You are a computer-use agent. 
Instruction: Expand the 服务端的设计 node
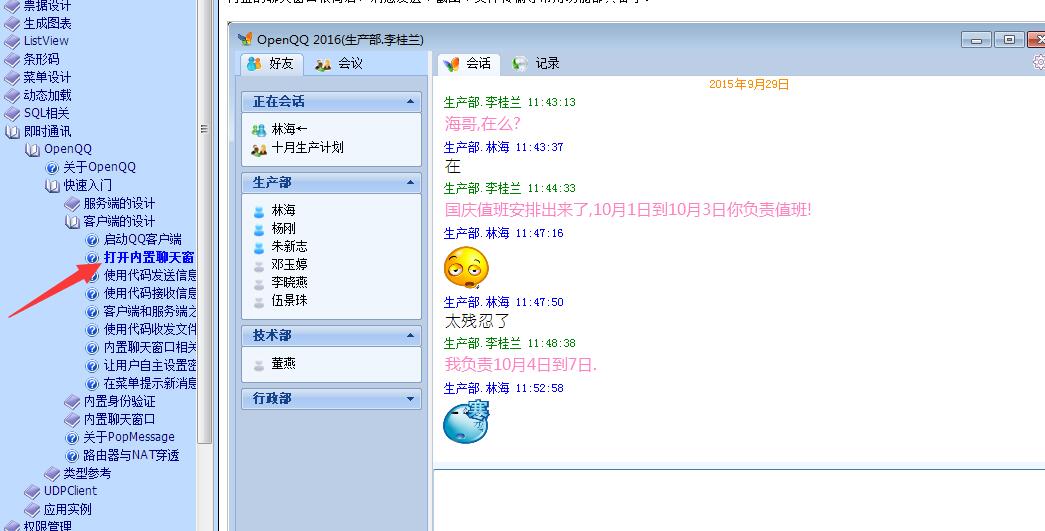(119, 203)
